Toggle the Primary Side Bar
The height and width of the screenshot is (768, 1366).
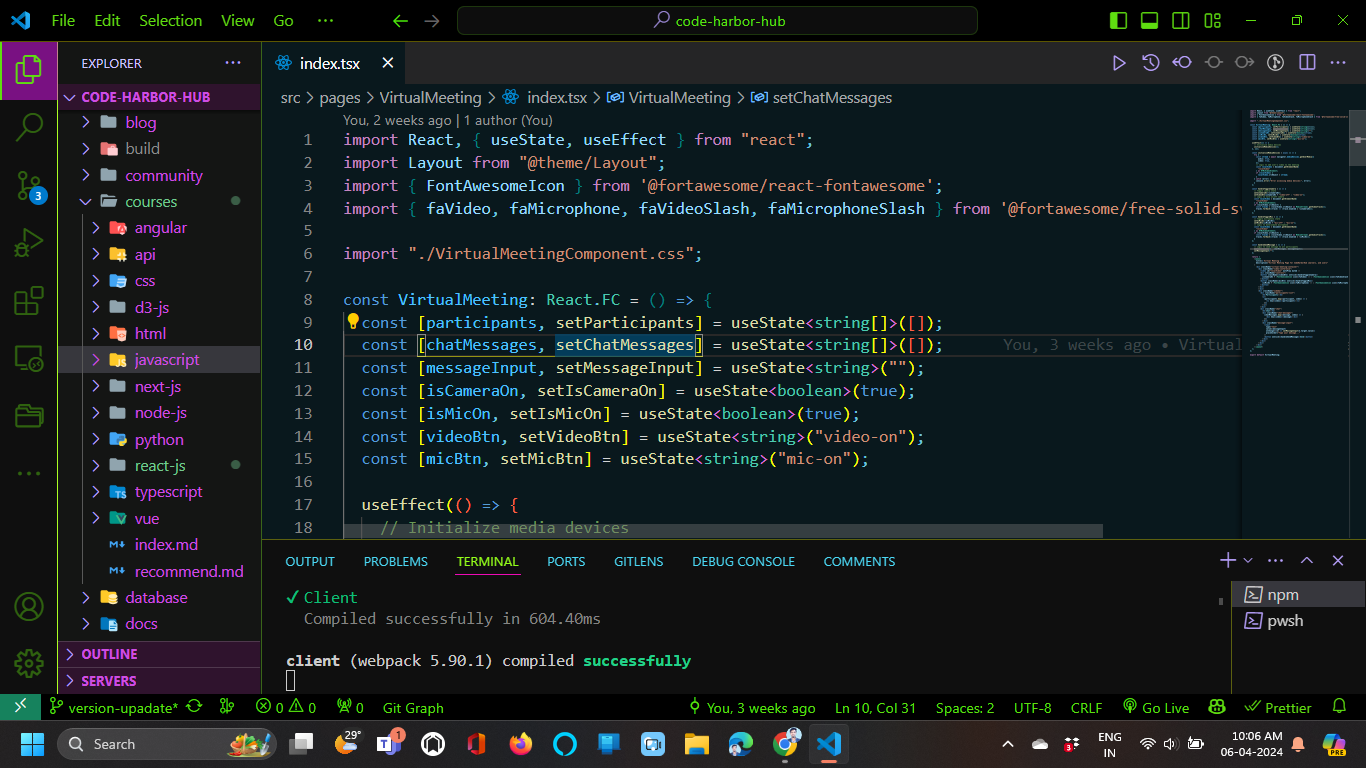click(x=1118, y=20)
